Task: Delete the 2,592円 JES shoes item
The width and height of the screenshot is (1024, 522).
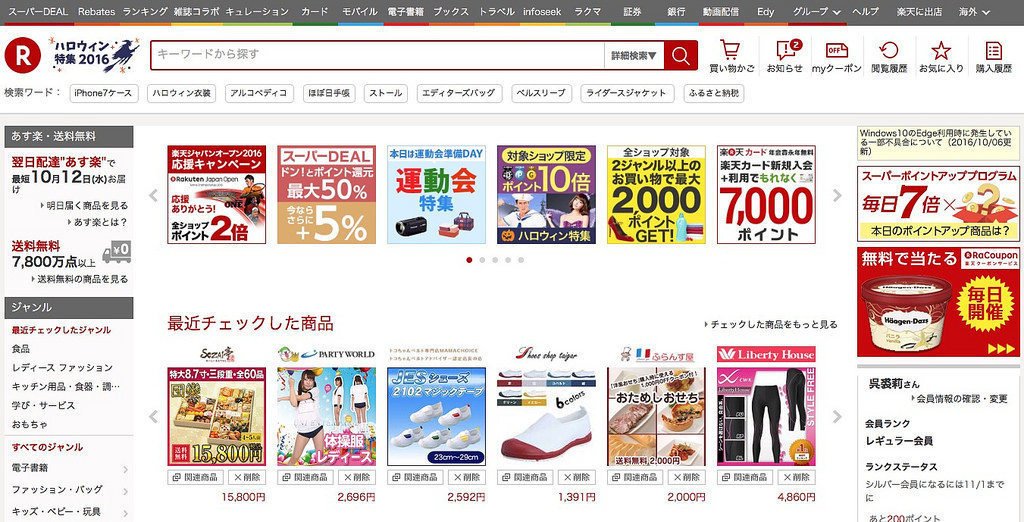Action: coord(467,477)
